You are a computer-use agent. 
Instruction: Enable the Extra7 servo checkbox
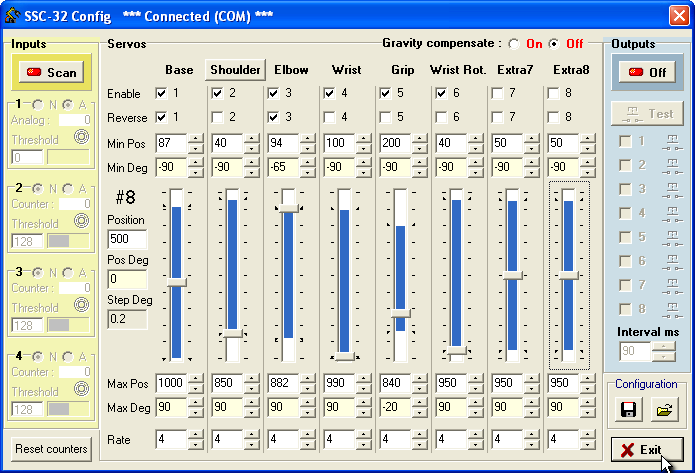coord(497,93)
